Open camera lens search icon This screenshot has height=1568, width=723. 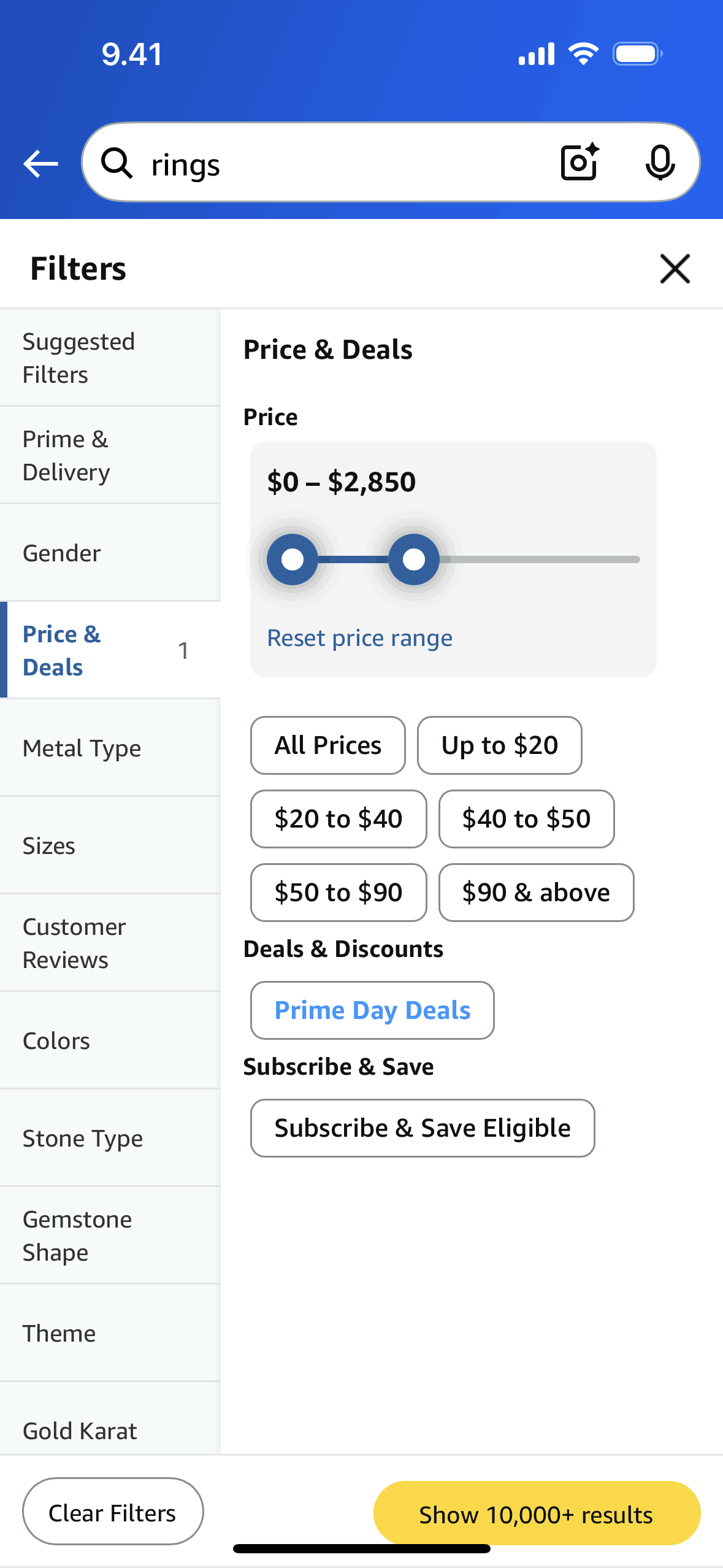[580, 163]
